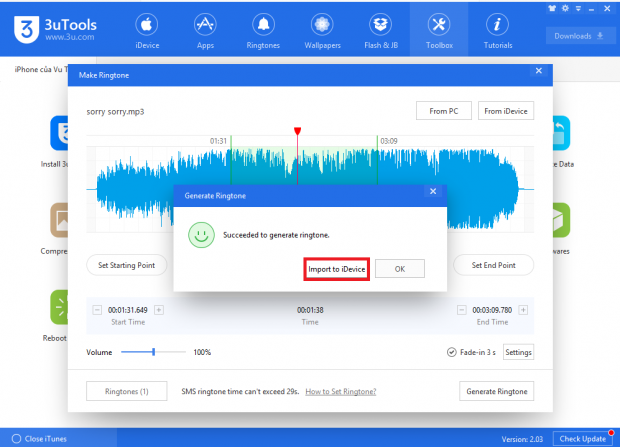Increase the Start Time value

(159, 310)
